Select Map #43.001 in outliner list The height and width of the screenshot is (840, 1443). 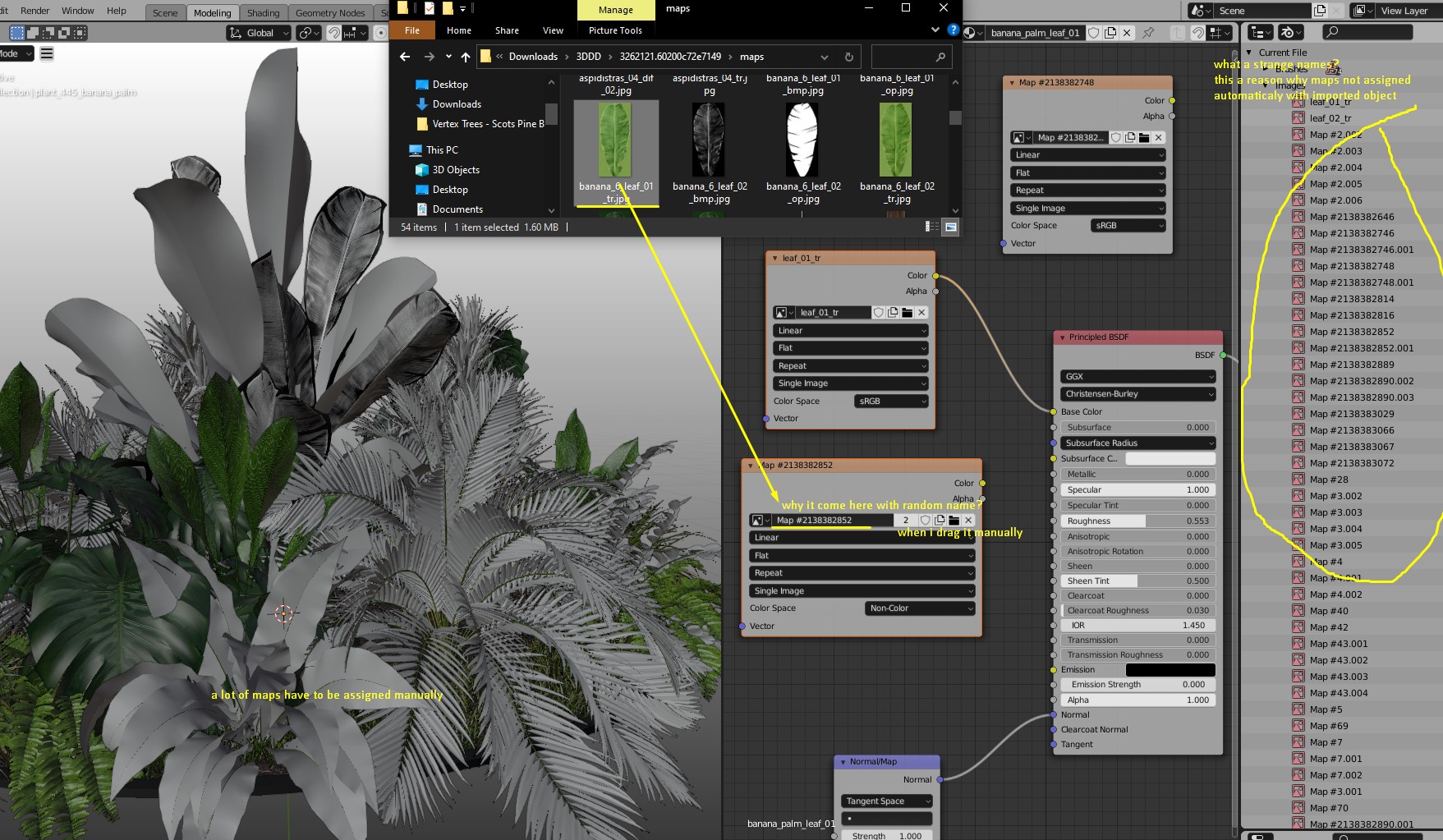tap(1339, 644)
